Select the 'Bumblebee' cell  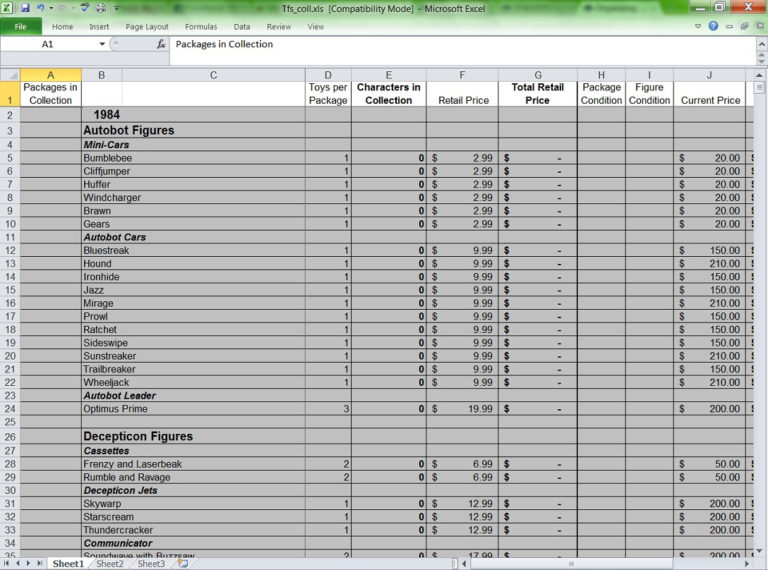pos(193,158)
